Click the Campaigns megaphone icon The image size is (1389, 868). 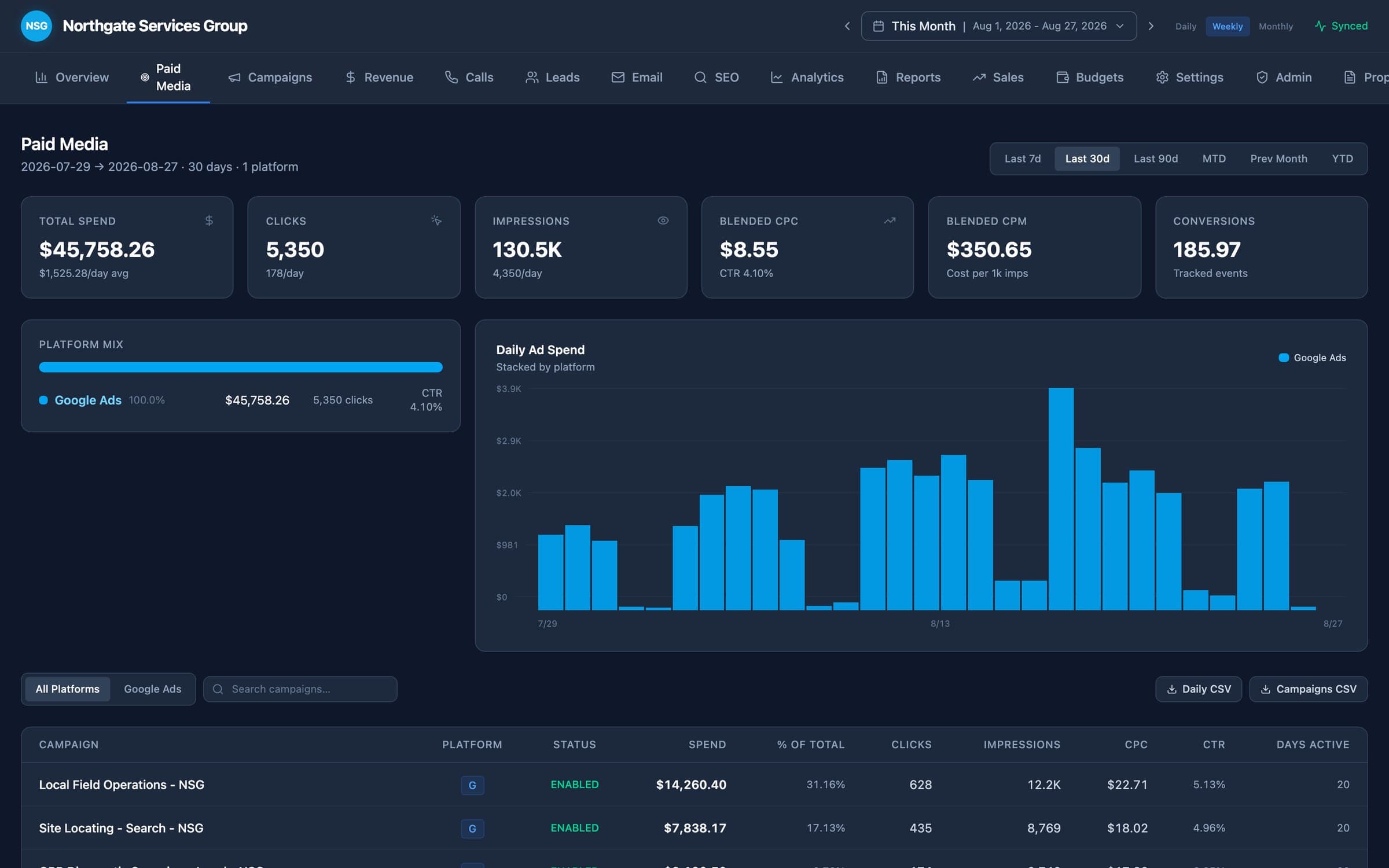click(x=234, y=78)
